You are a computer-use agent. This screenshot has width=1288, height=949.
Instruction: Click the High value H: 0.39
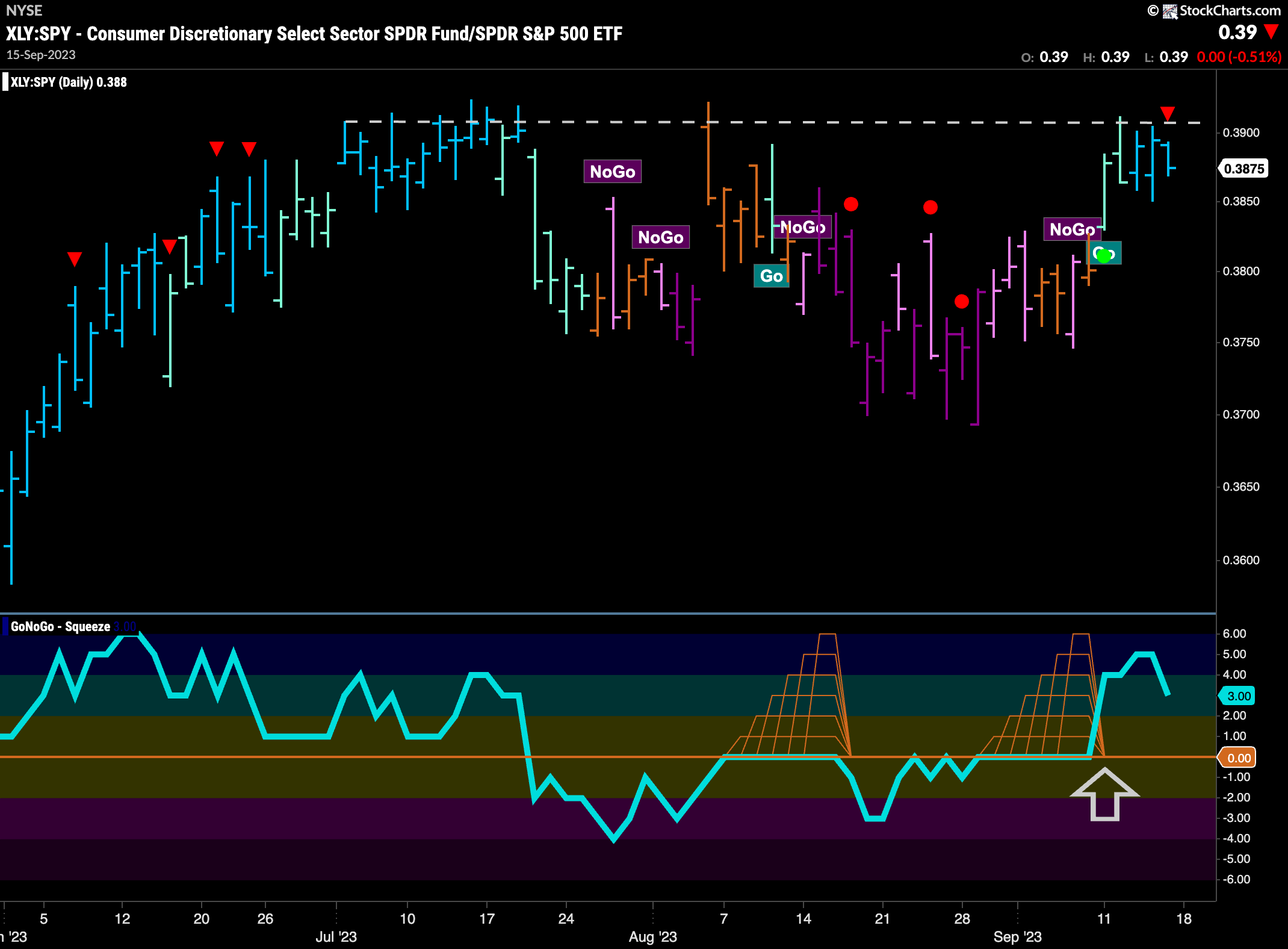click(1106, 57)
